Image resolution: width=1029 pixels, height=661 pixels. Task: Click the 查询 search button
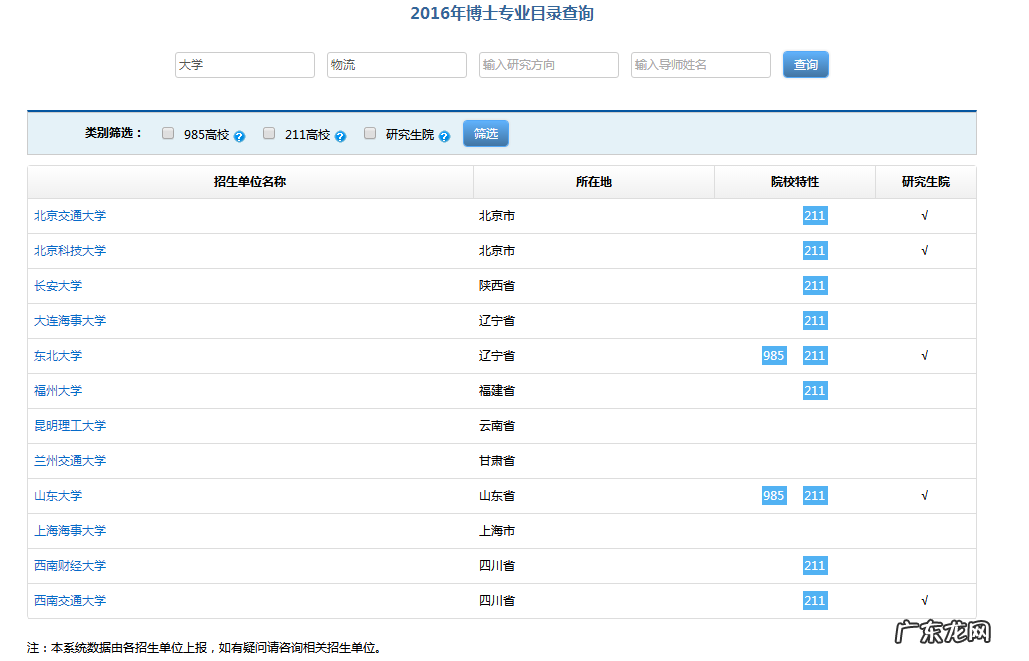(805, 64)
